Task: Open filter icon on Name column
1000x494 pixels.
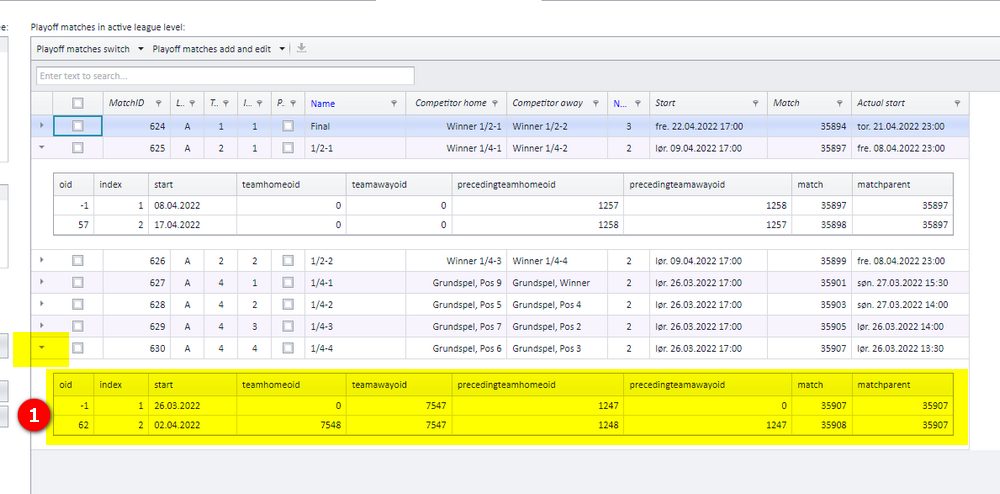Action: (x=393, y=103)
